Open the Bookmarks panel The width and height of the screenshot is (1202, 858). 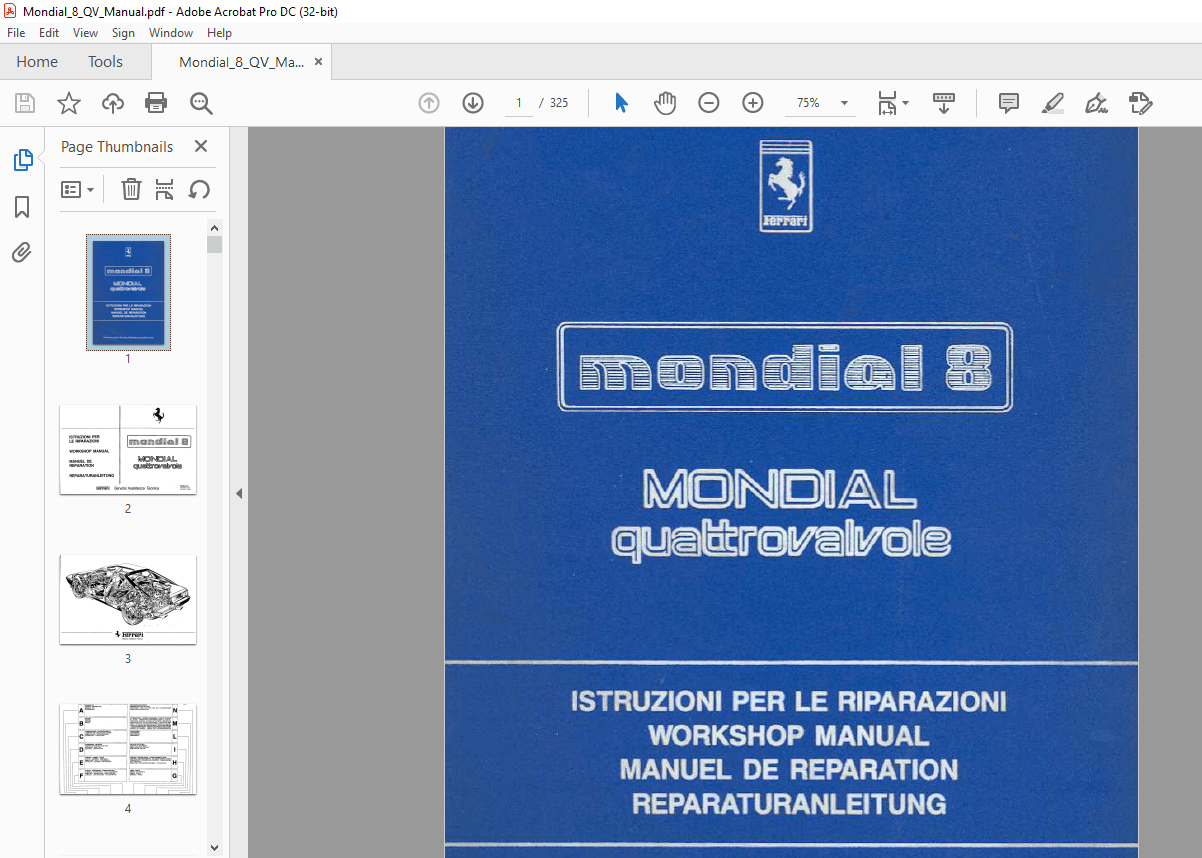pyautogui.click(x=22, y=207)
